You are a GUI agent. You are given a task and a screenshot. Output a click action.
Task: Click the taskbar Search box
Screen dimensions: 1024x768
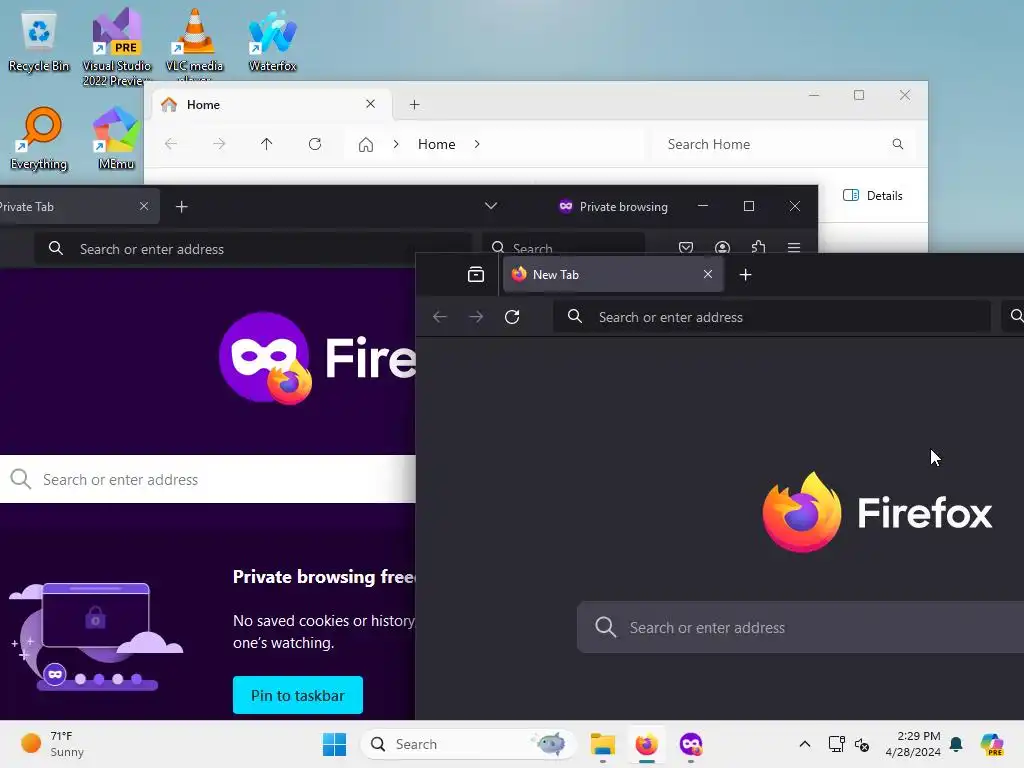(469, 744)
